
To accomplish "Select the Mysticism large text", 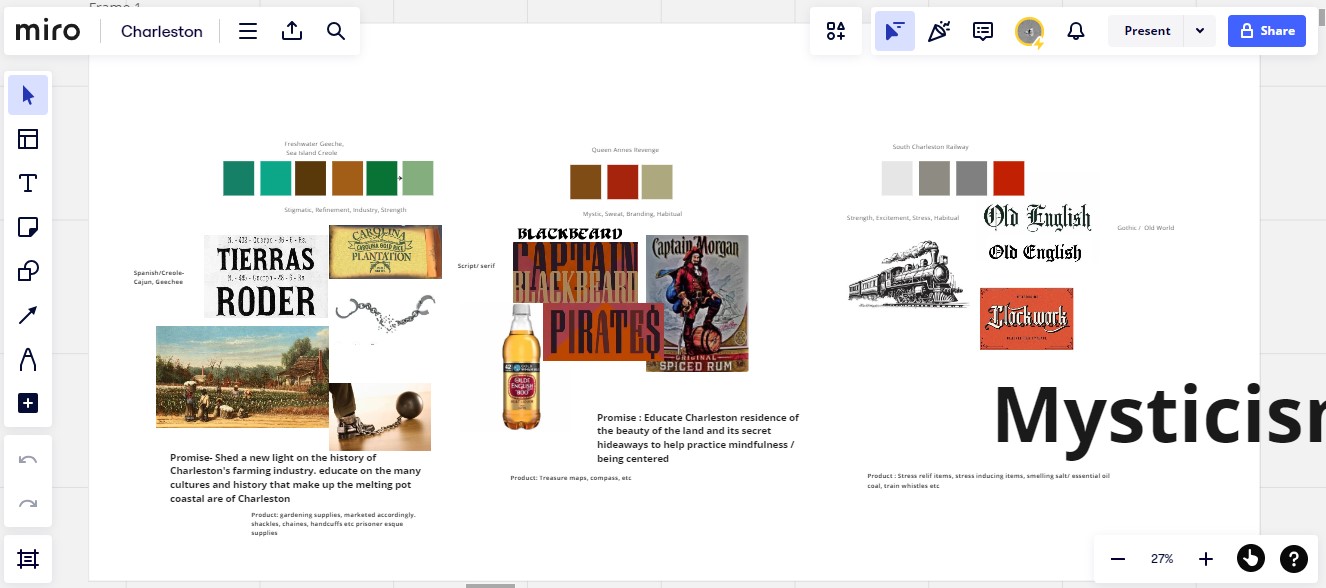I will (x=1159, y=416).
